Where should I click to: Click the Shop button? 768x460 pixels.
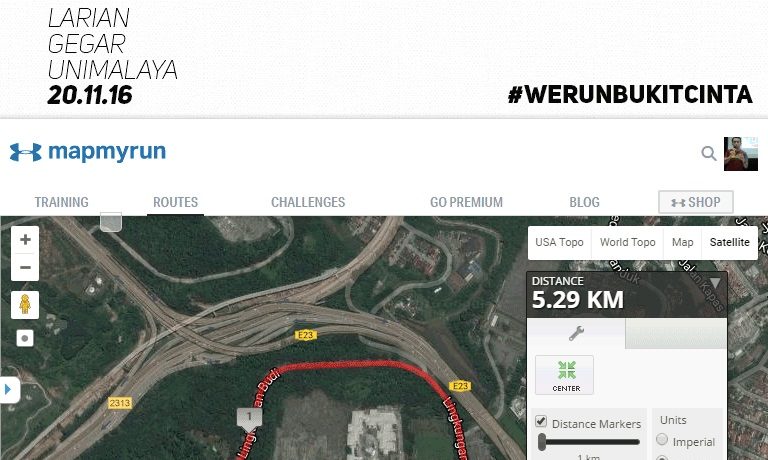(696, 202)
